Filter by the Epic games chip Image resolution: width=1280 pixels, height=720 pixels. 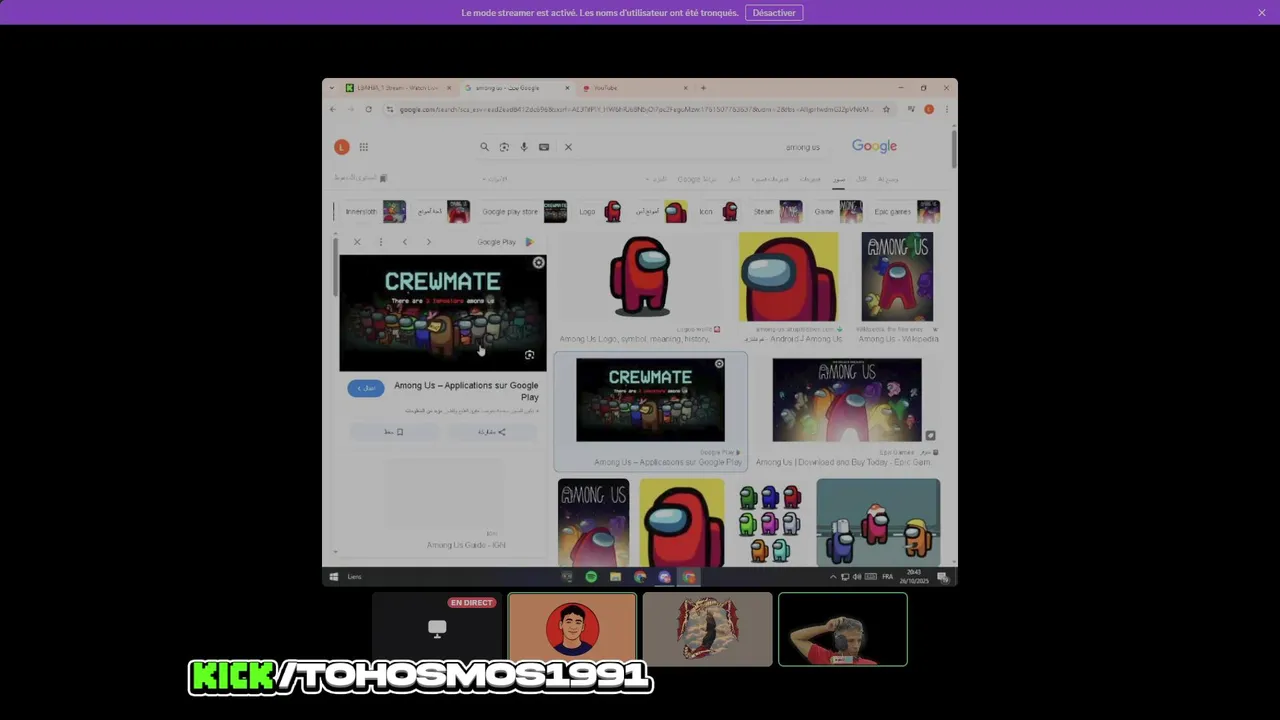click(906, 212)
